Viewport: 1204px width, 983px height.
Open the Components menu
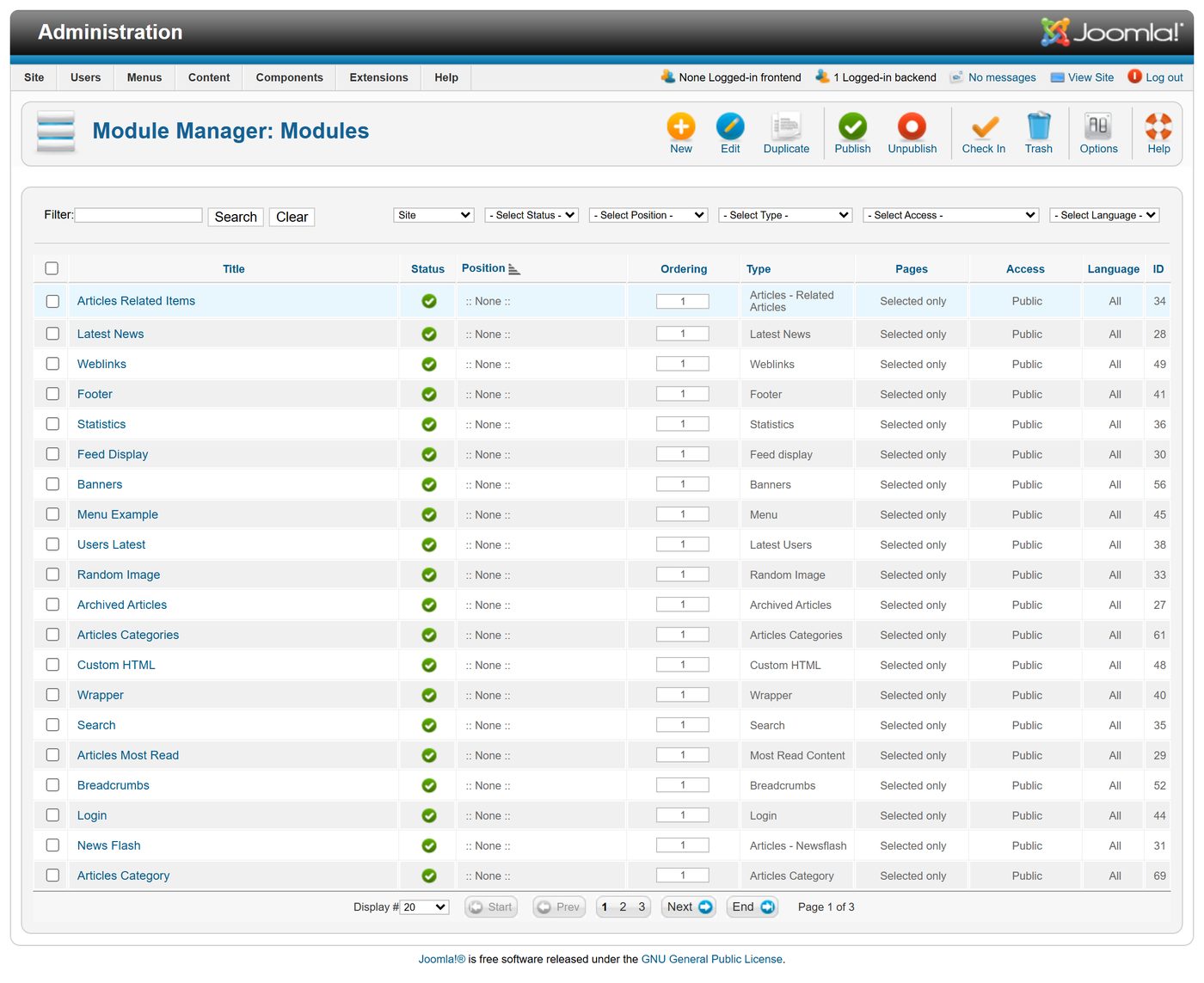[x=290, y=77]
